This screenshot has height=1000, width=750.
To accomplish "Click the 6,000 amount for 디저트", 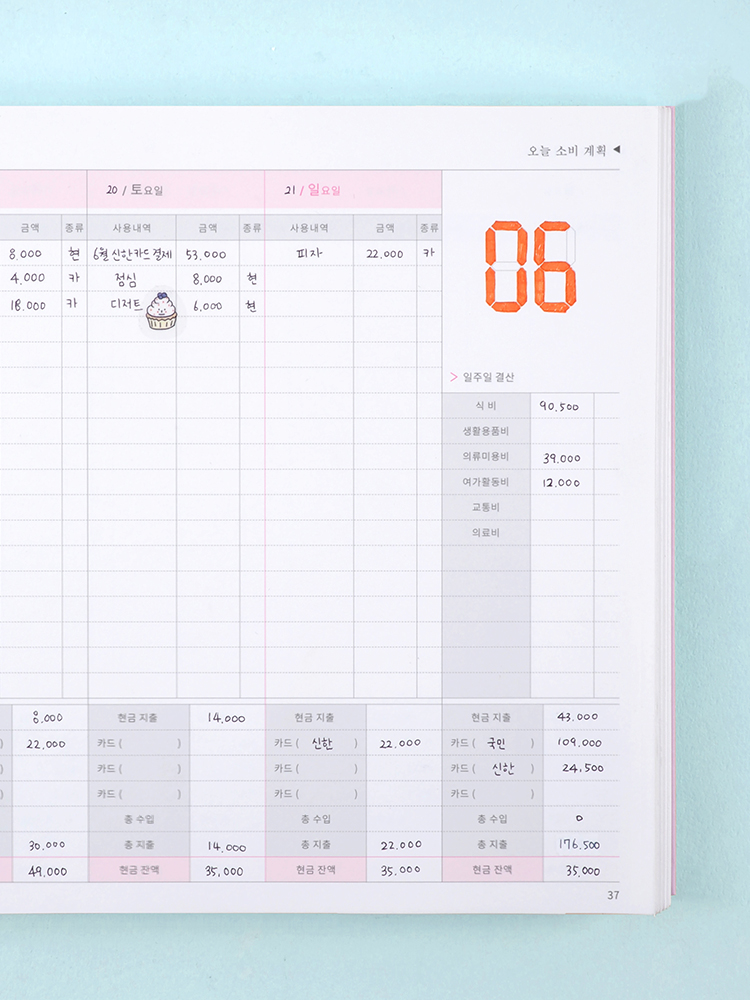I will tap(208, 306).
